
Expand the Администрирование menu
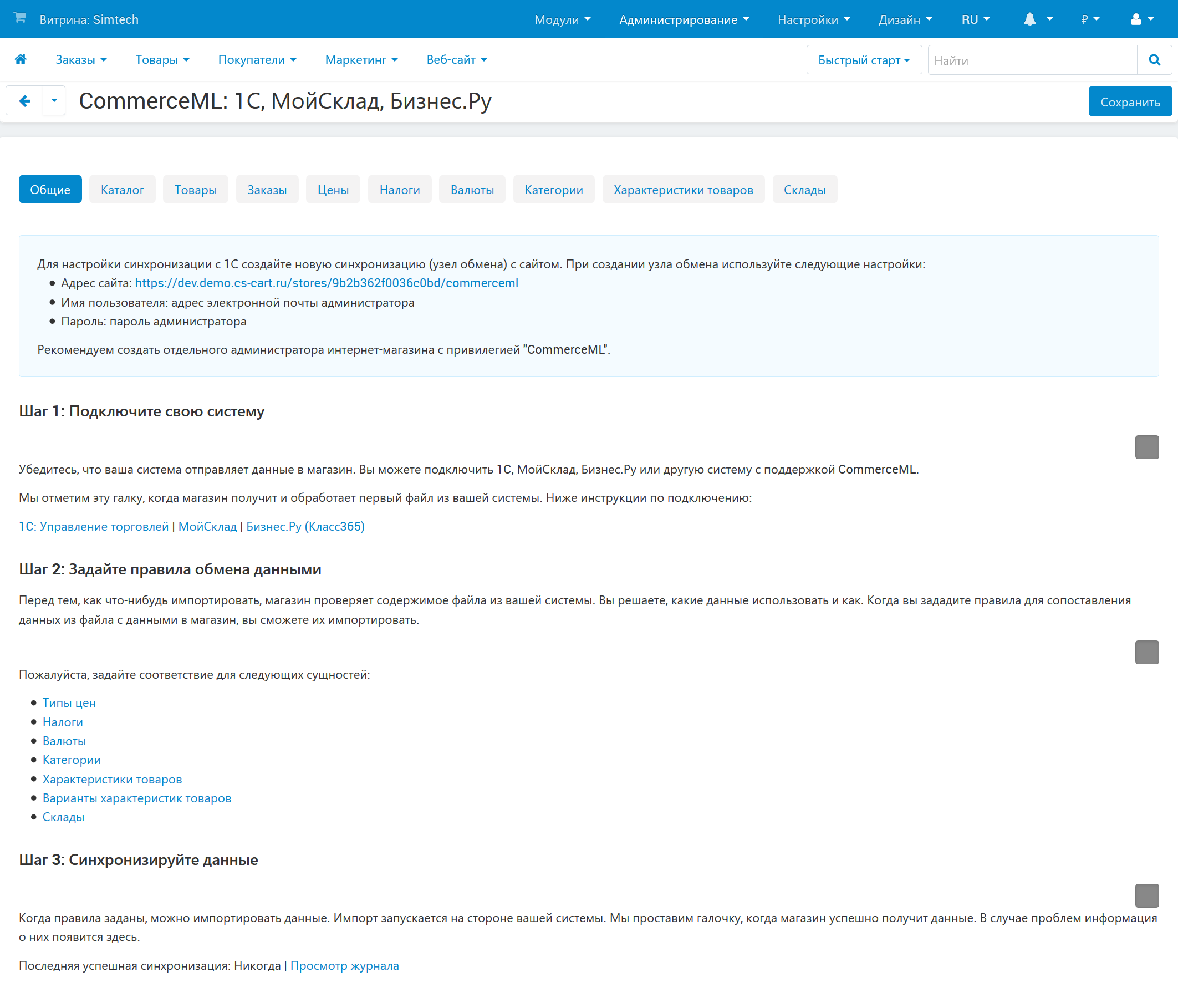(684, 19)
